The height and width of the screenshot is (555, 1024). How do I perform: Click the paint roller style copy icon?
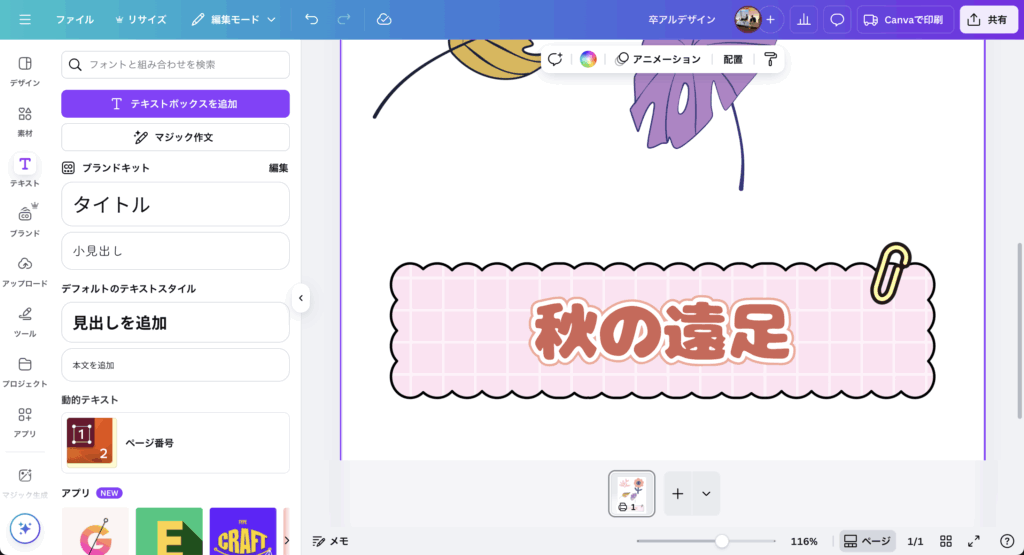tap(769, 59)
